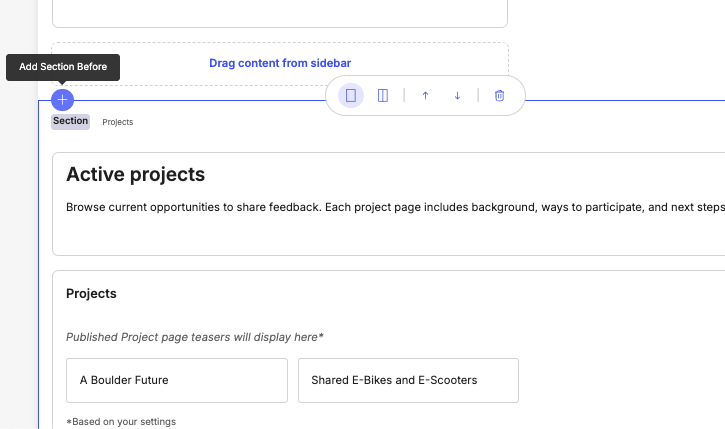
Task: Move the section down with arrow
Action: 457,96
